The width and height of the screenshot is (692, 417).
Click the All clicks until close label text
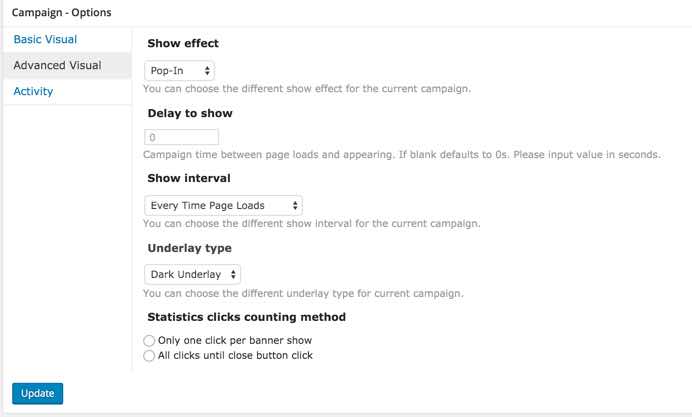tap(235, 355)
